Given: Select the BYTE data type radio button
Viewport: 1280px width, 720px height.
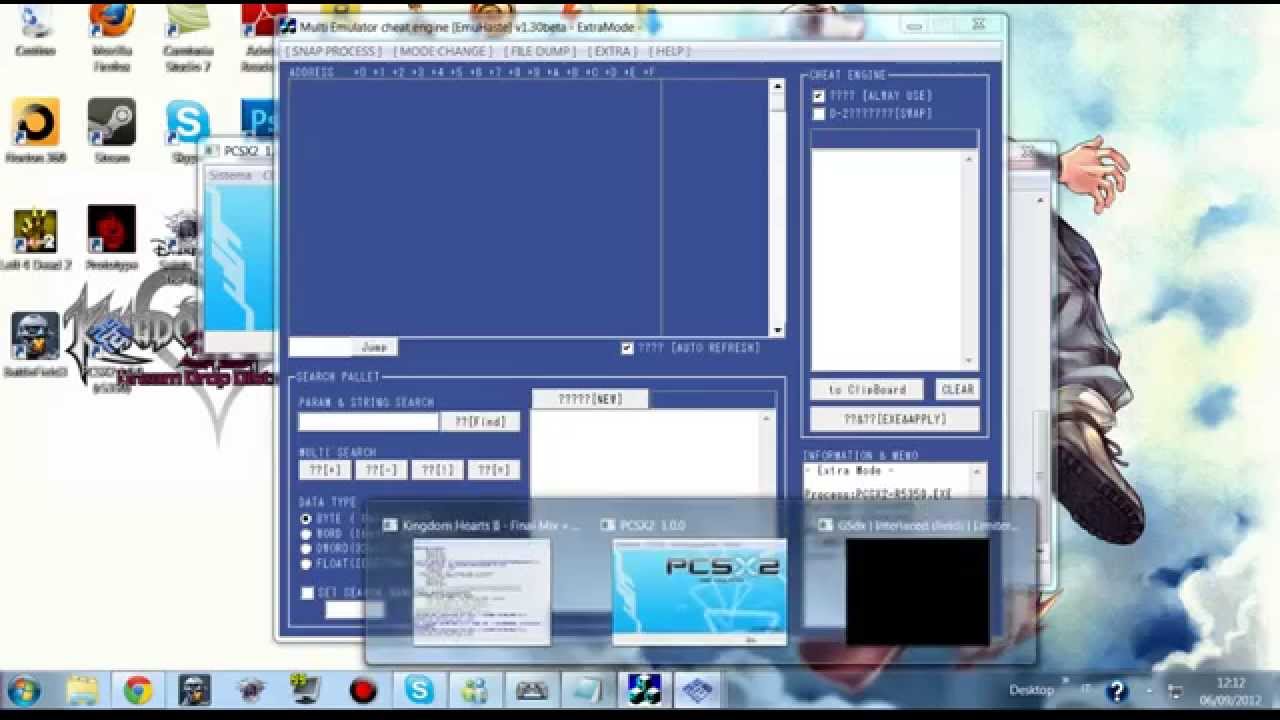Looking at the screenshot, I should pos(306,519).
